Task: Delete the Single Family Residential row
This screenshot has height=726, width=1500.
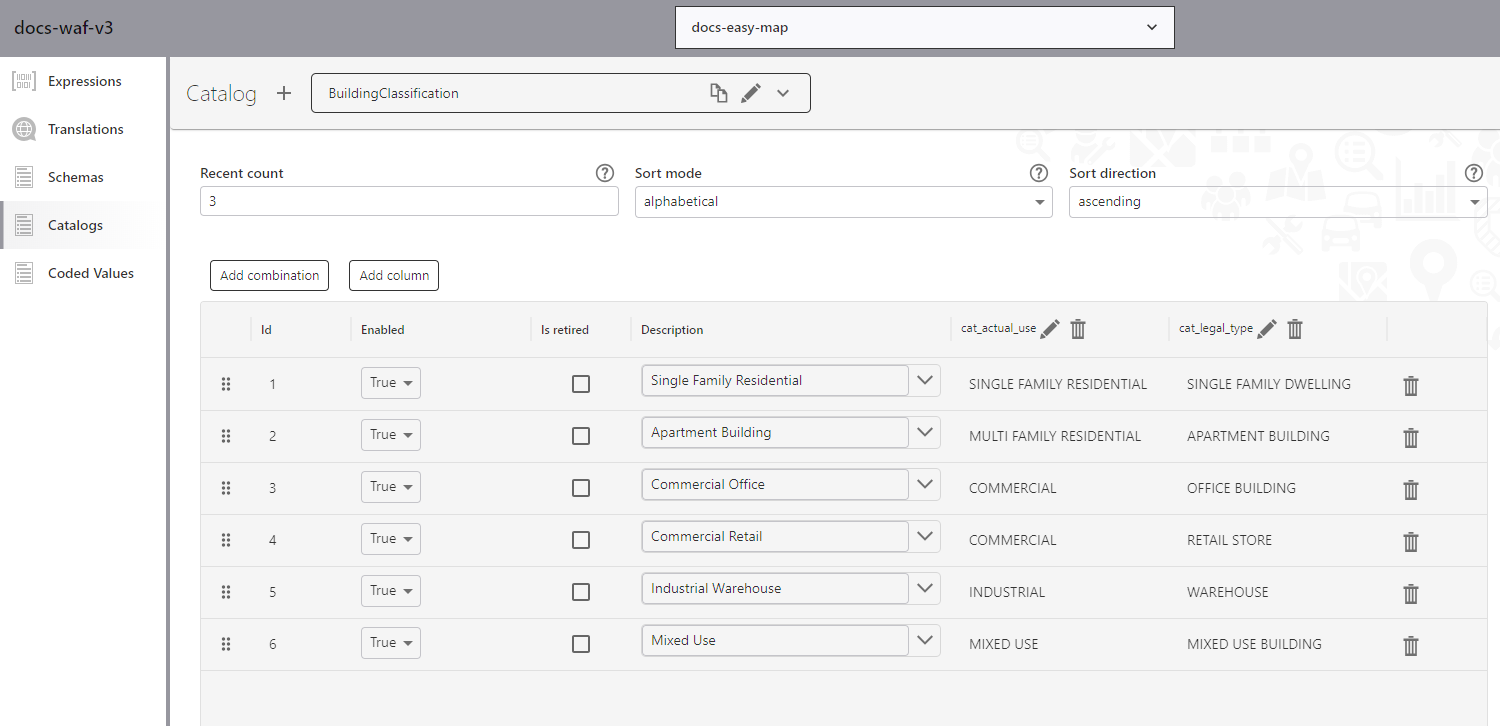Action: point(1411,385)
